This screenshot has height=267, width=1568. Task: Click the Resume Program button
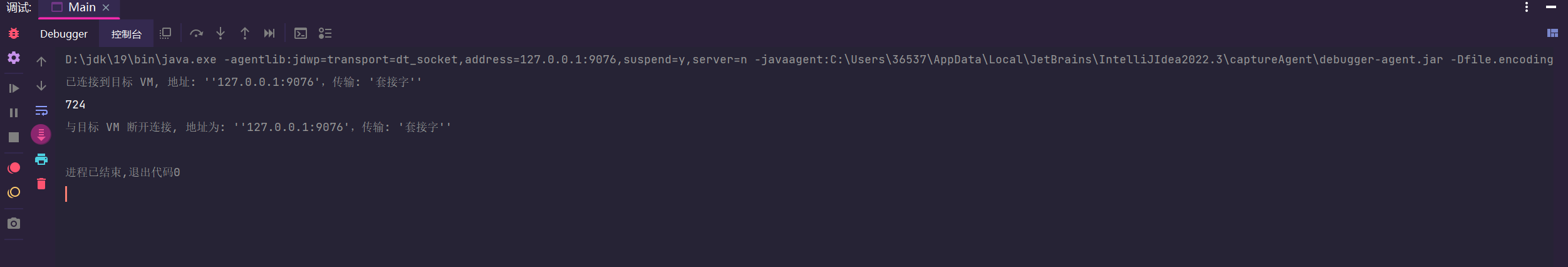point(14,88)
